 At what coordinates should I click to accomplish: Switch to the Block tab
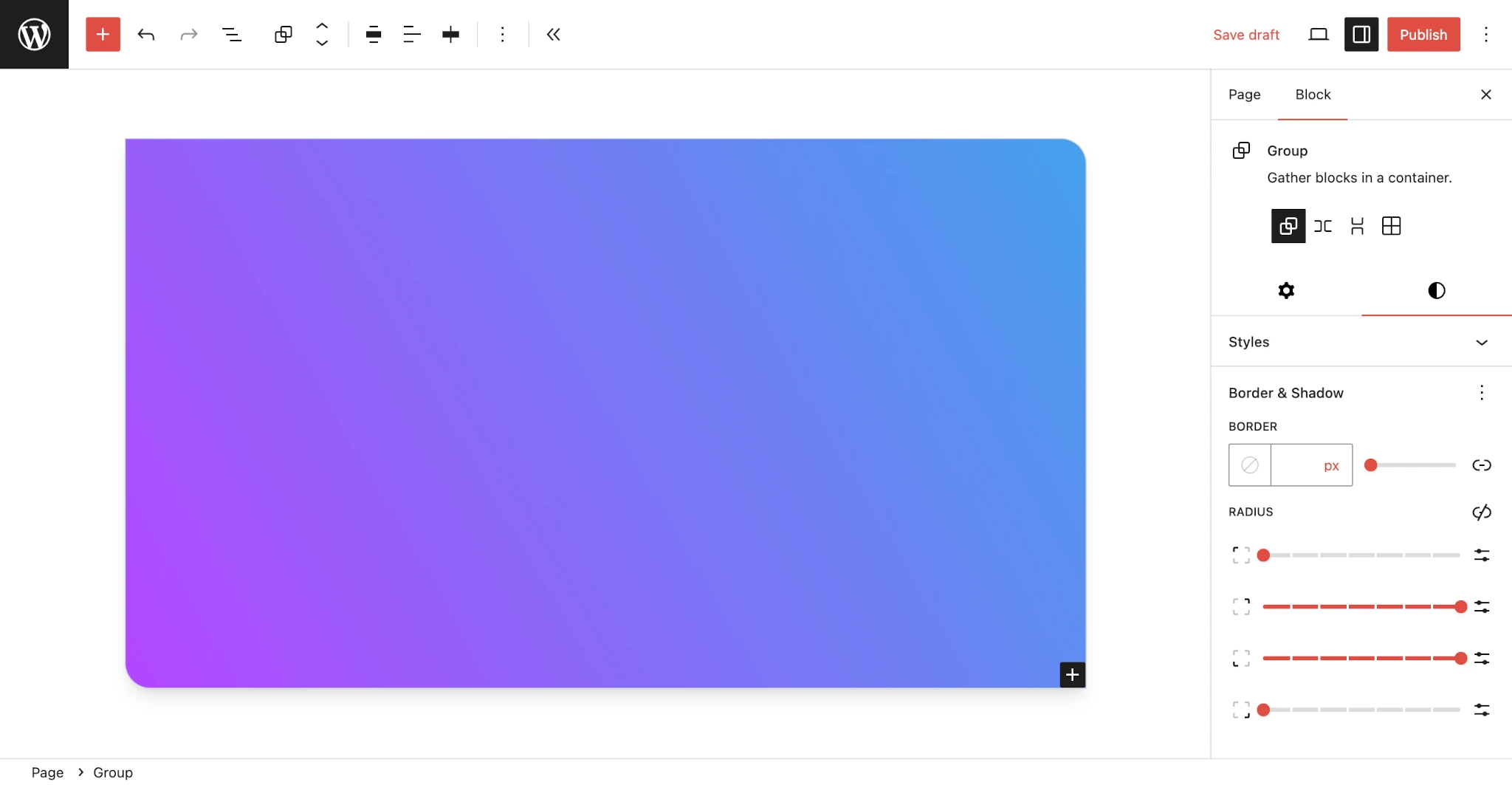pos(1313,95)
